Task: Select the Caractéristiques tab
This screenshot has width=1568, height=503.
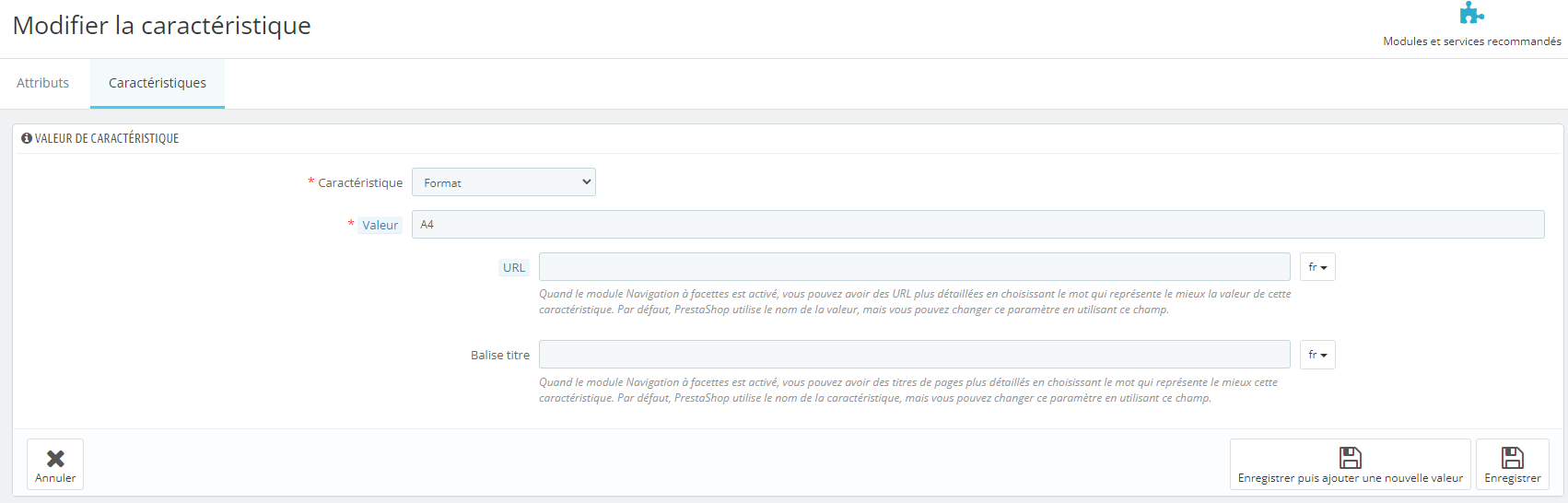Action: [x=158, y=83]
